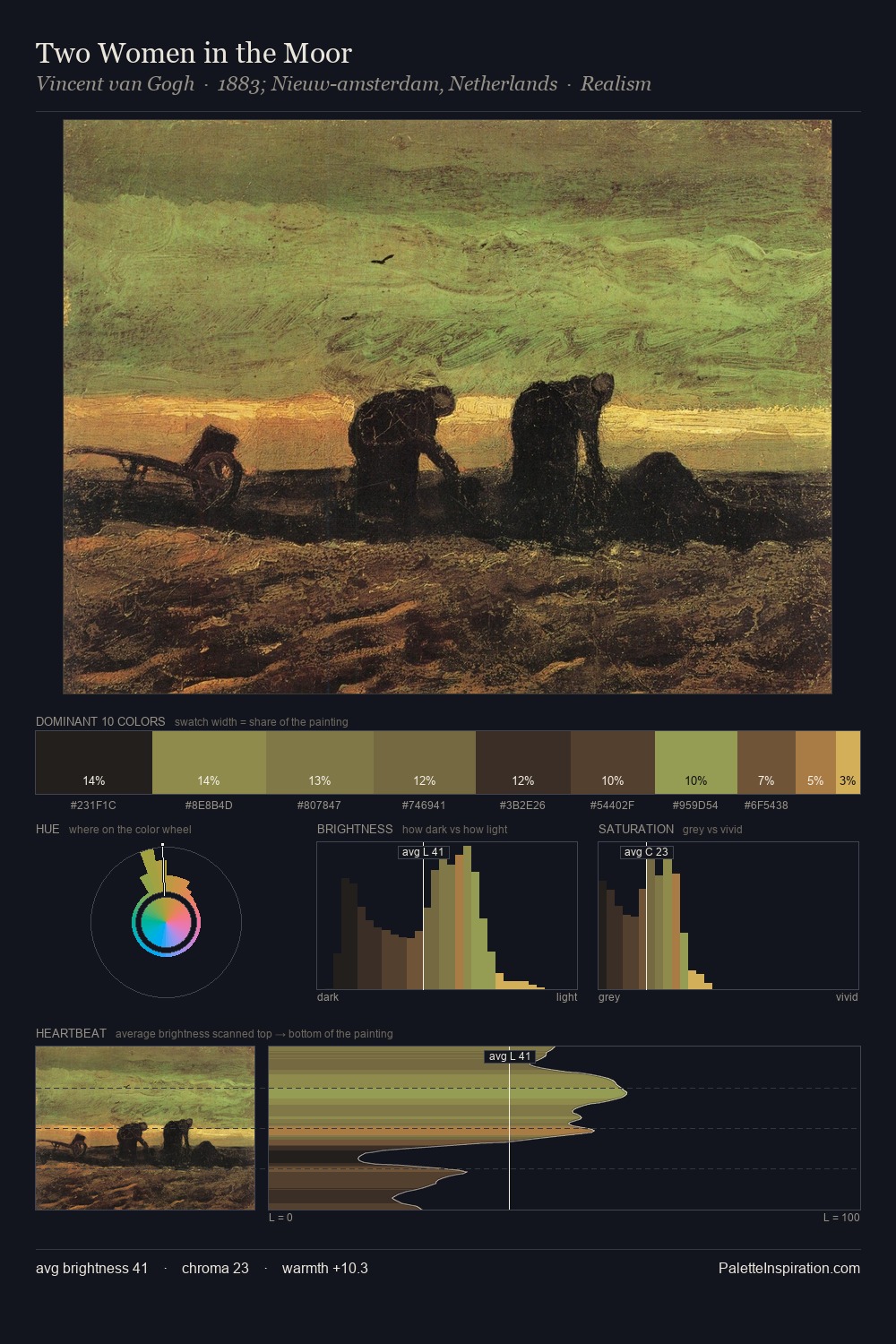
Task: Select the 5% tan swatch
Action: pos(815,762)
